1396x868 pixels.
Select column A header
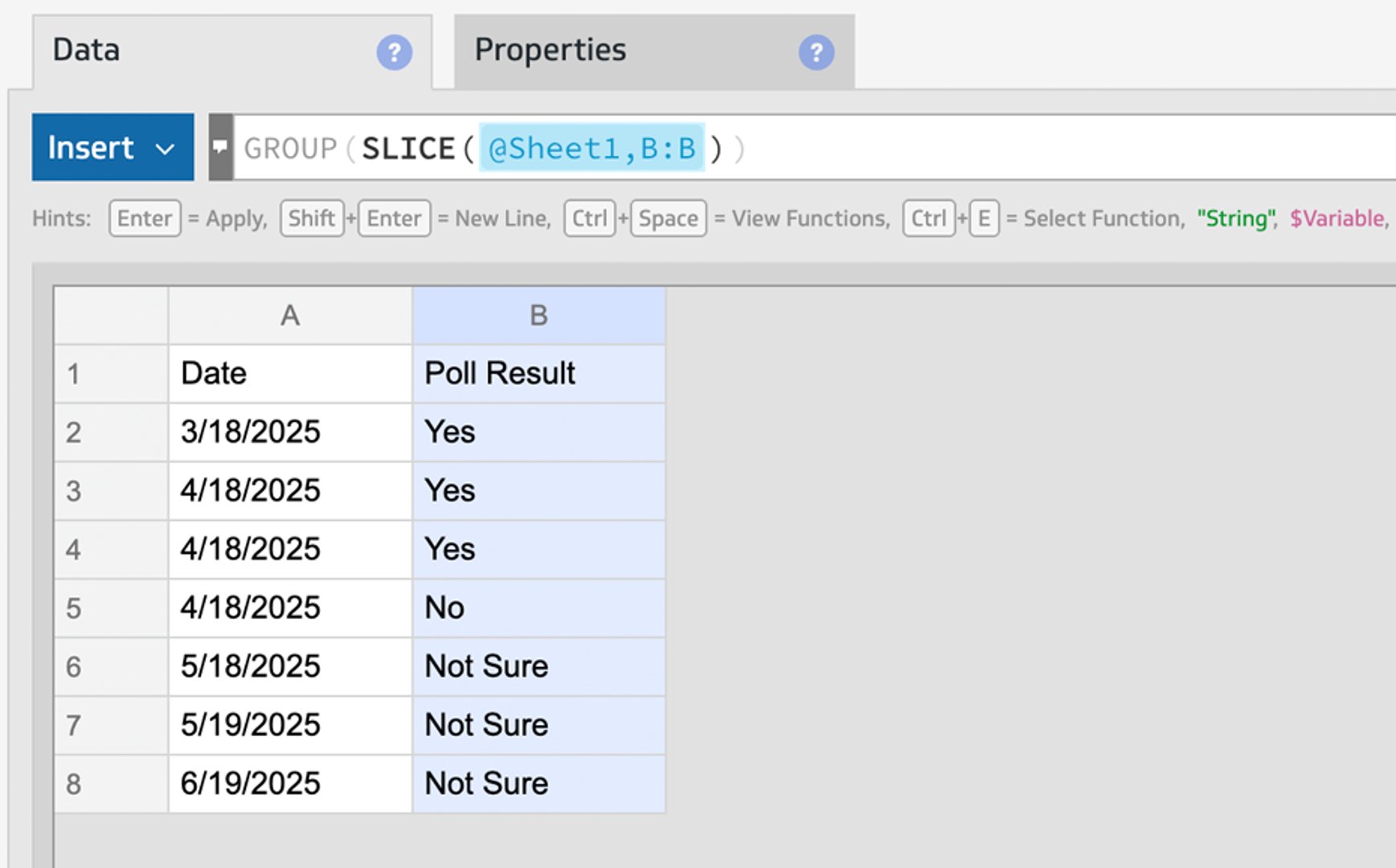289,315
